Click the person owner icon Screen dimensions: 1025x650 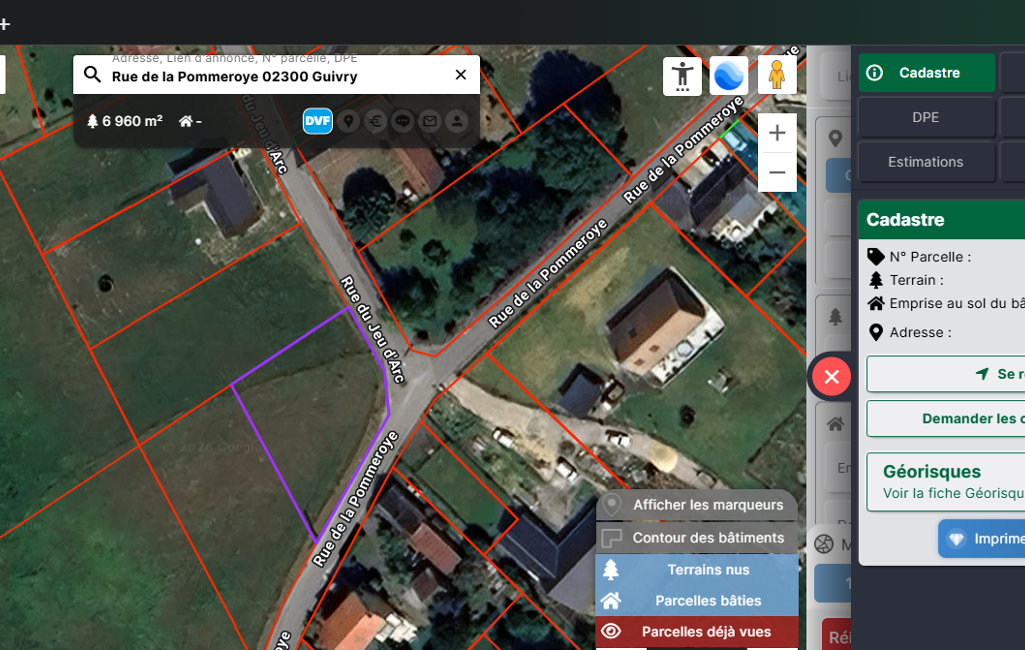(x=456, y=121)
